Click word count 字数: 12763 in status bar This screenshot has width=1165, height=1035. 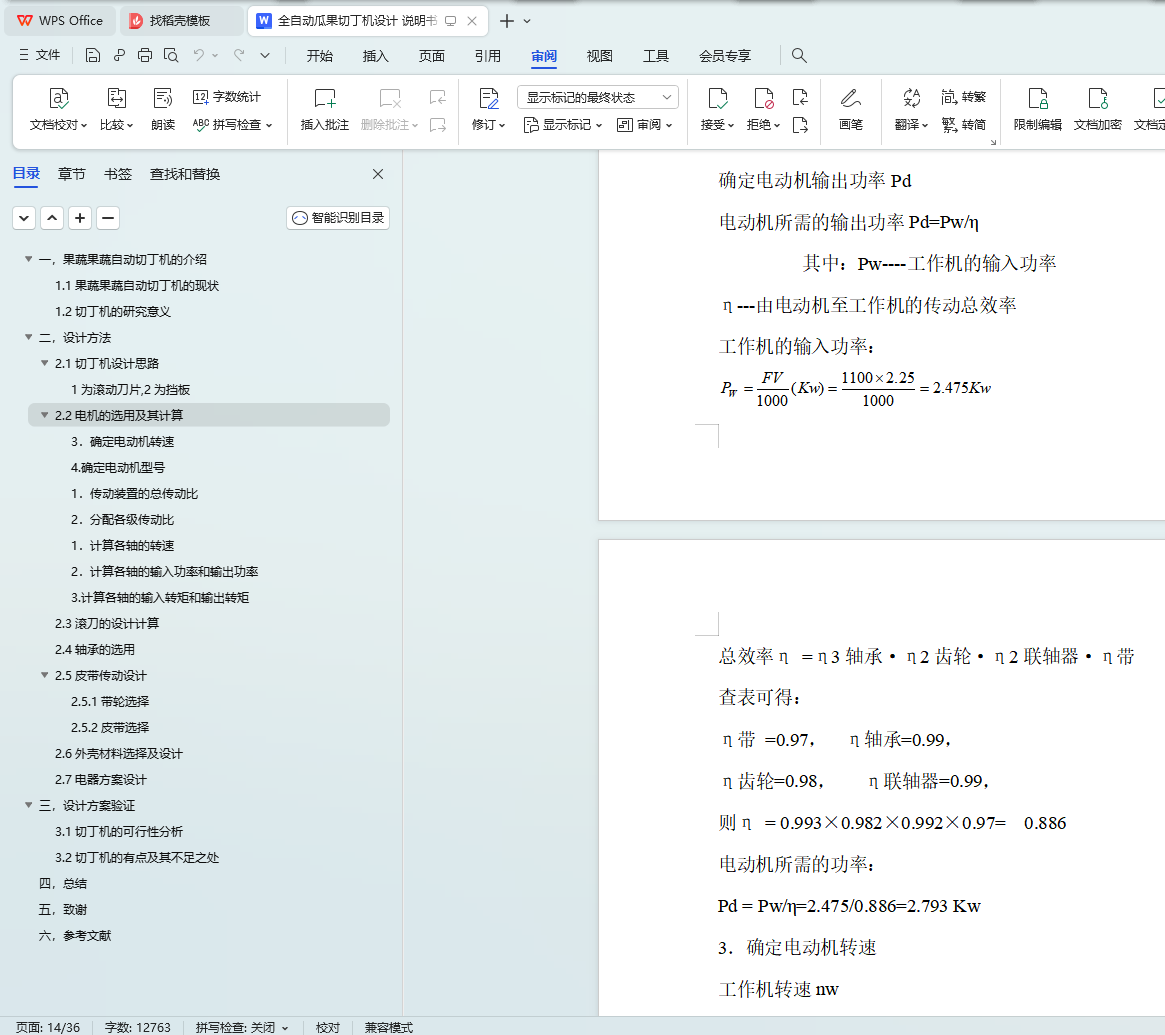(x=137, y=1027)
